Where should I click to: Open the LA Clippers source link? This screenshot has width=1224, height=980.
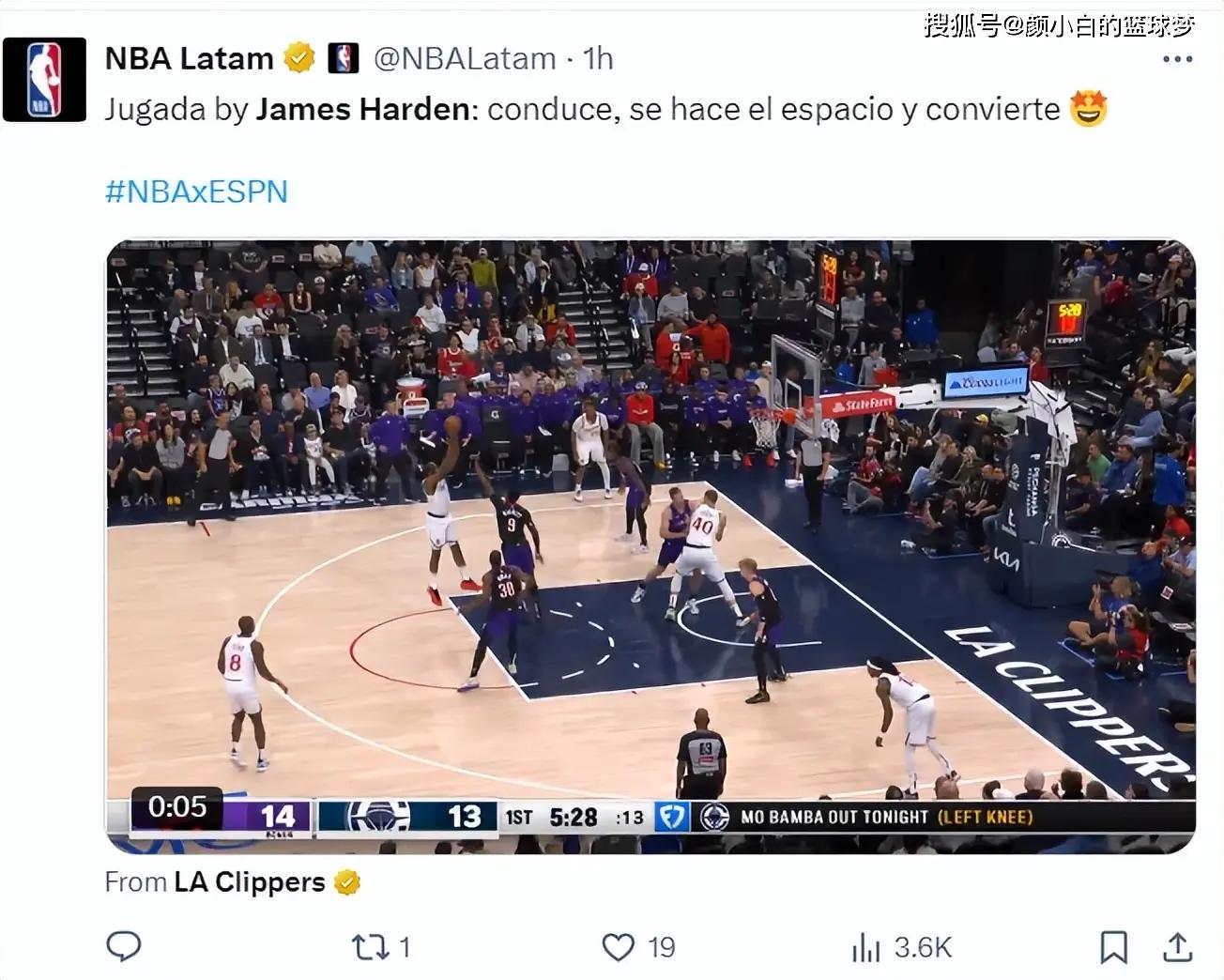[x=250, y=882]
